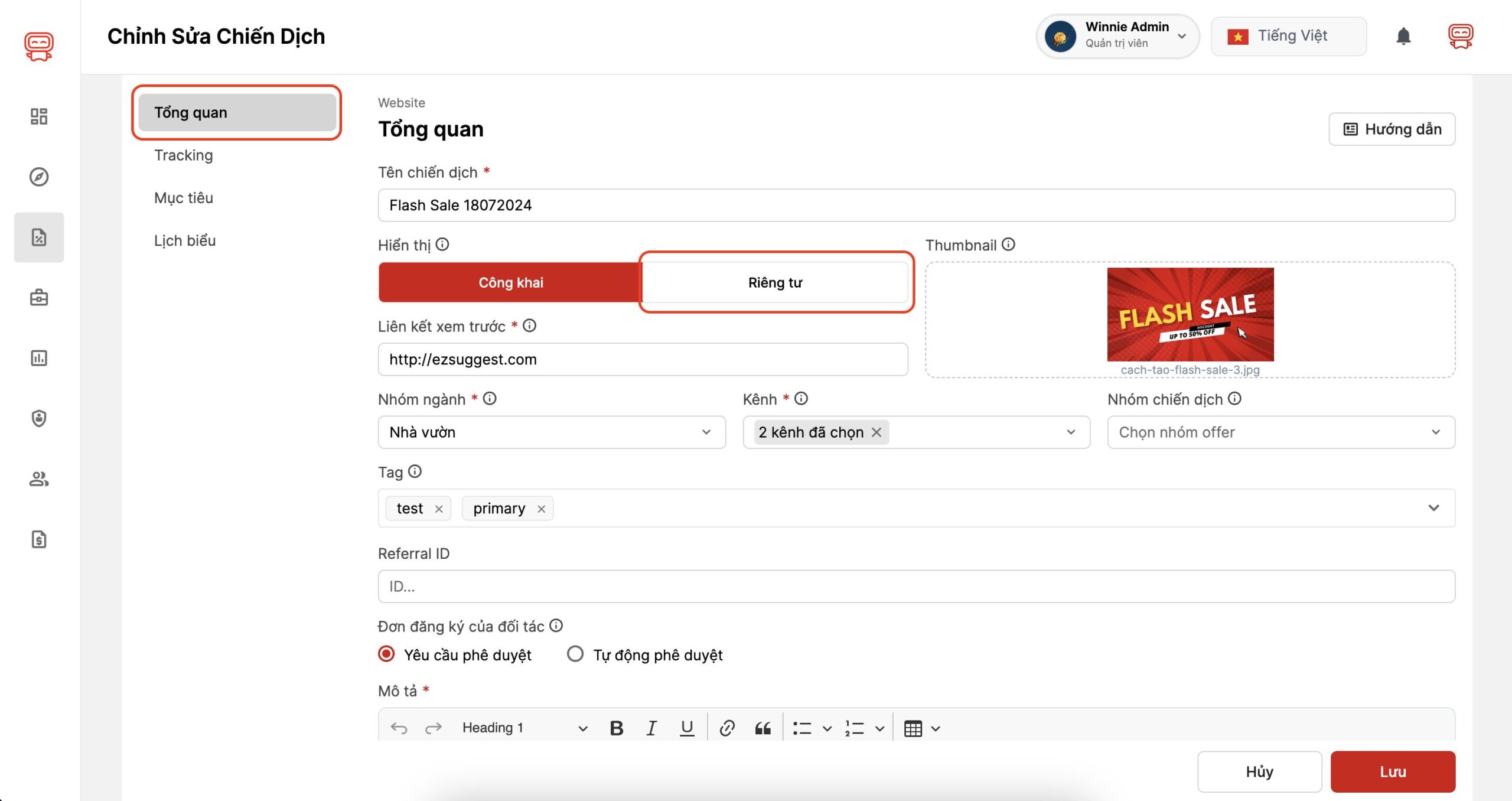Go to the Tracking tab
The width and height of the screenshot is (1512, 801).
pyautogui.click(x=183, y=155)
